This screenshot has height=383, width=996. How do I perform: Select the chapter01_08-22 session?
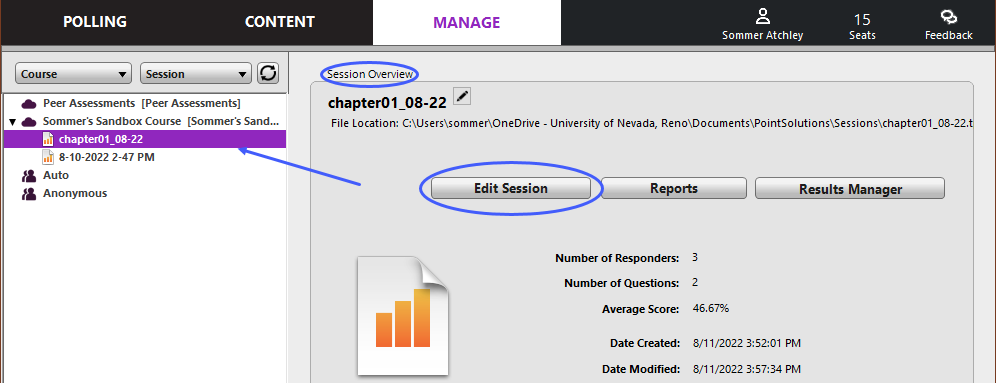point(145,139)
